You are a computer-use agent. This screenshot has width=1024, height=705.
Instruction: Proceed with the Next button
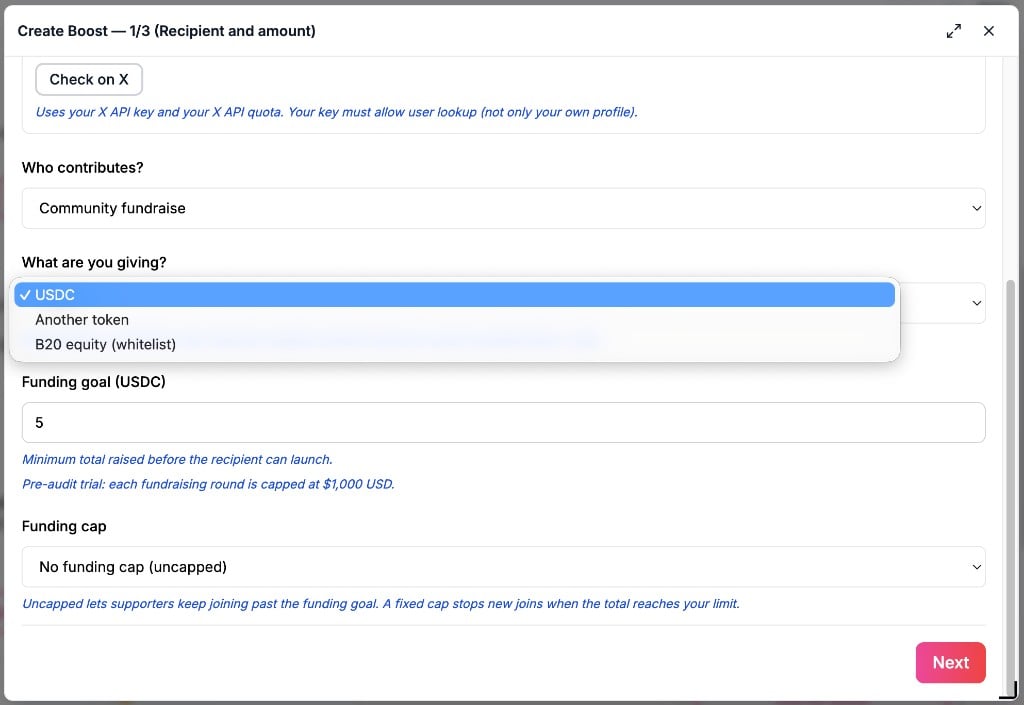(x=950, y=663)
